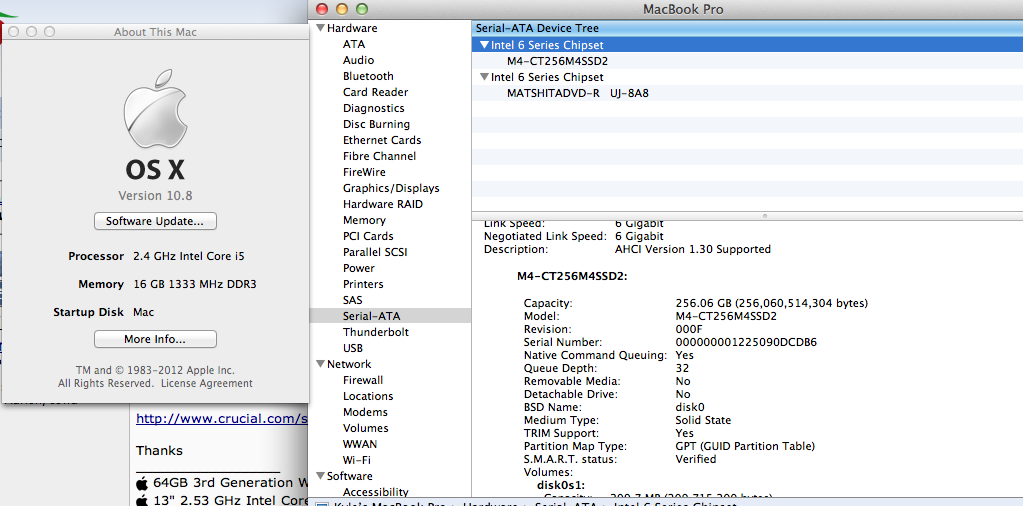Click the TRIM Support Yes value

click(x=684, y=433)
